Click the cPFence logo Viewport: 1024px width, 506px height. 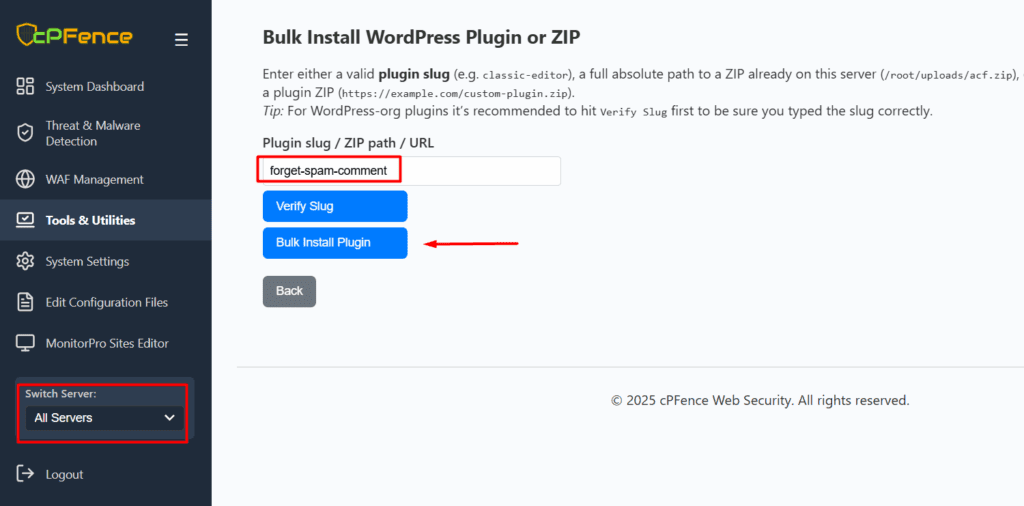coord(74,36)
